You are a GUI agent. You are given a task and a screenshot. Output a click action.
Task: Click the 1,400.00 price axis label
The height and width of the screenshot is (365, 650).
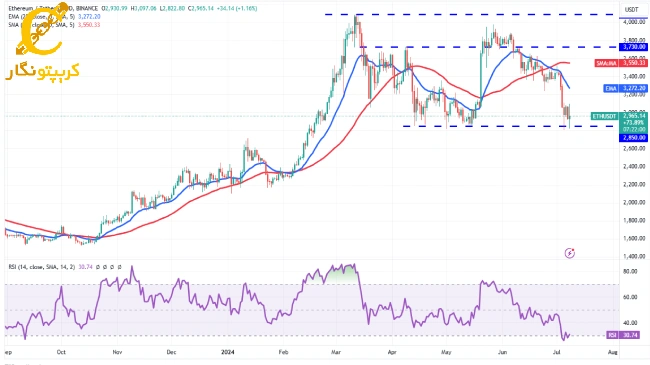click(634, 256)
